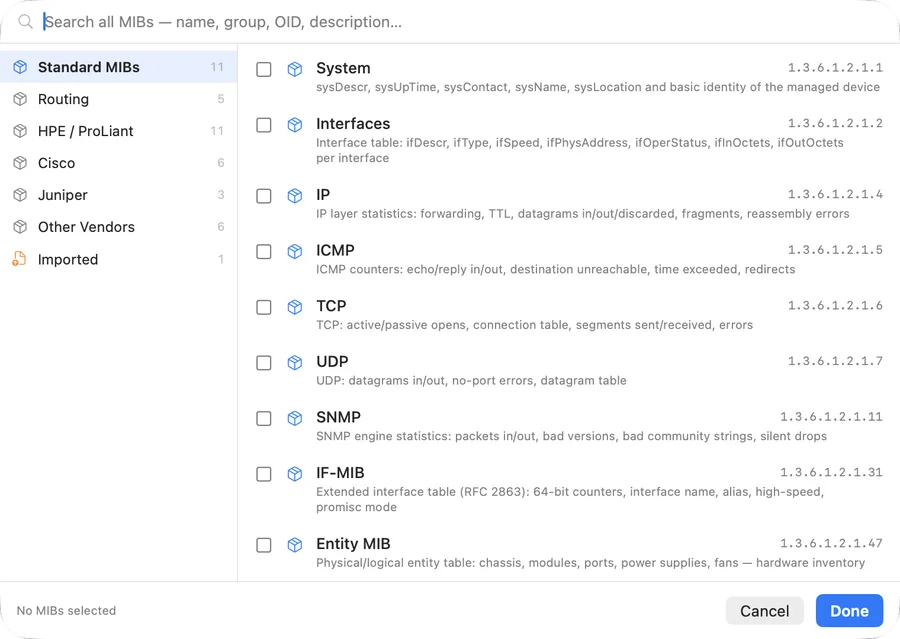The height and width of the screenshot is (639, 900).
Task: Click the 'No MIBs selected' status text
Action: coord(66,611)
